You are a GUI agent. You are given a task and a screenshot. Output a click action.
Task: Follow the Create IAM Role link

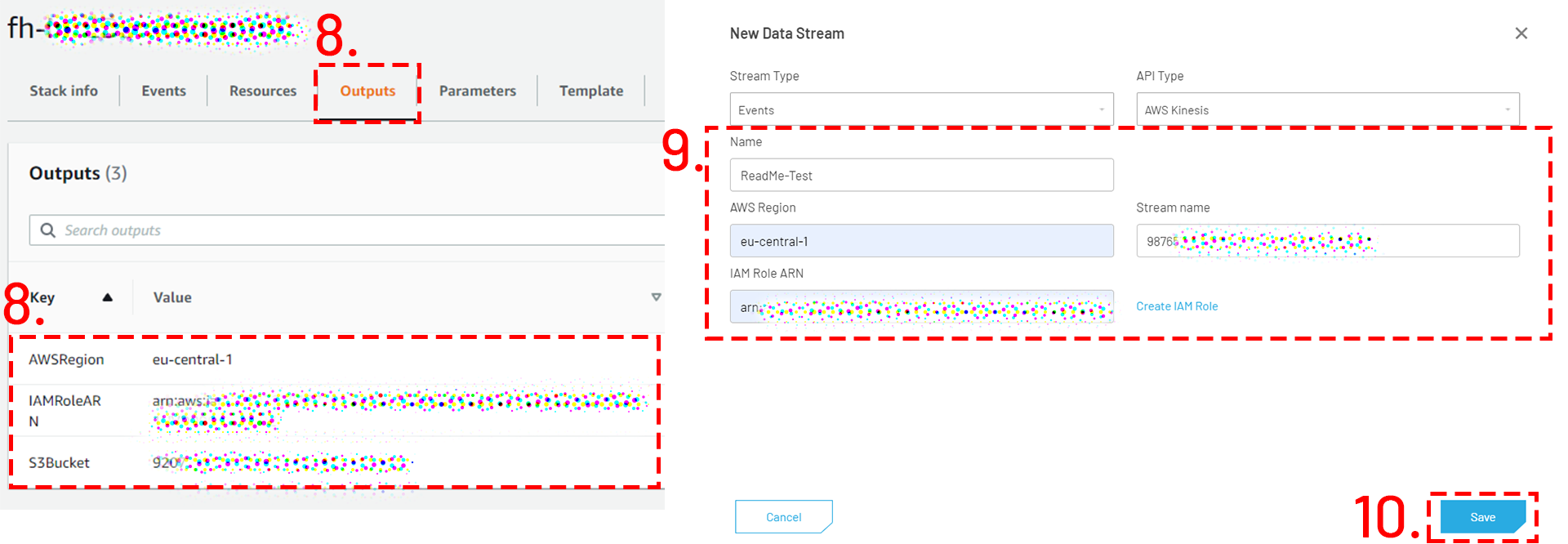click(1177, 306)
